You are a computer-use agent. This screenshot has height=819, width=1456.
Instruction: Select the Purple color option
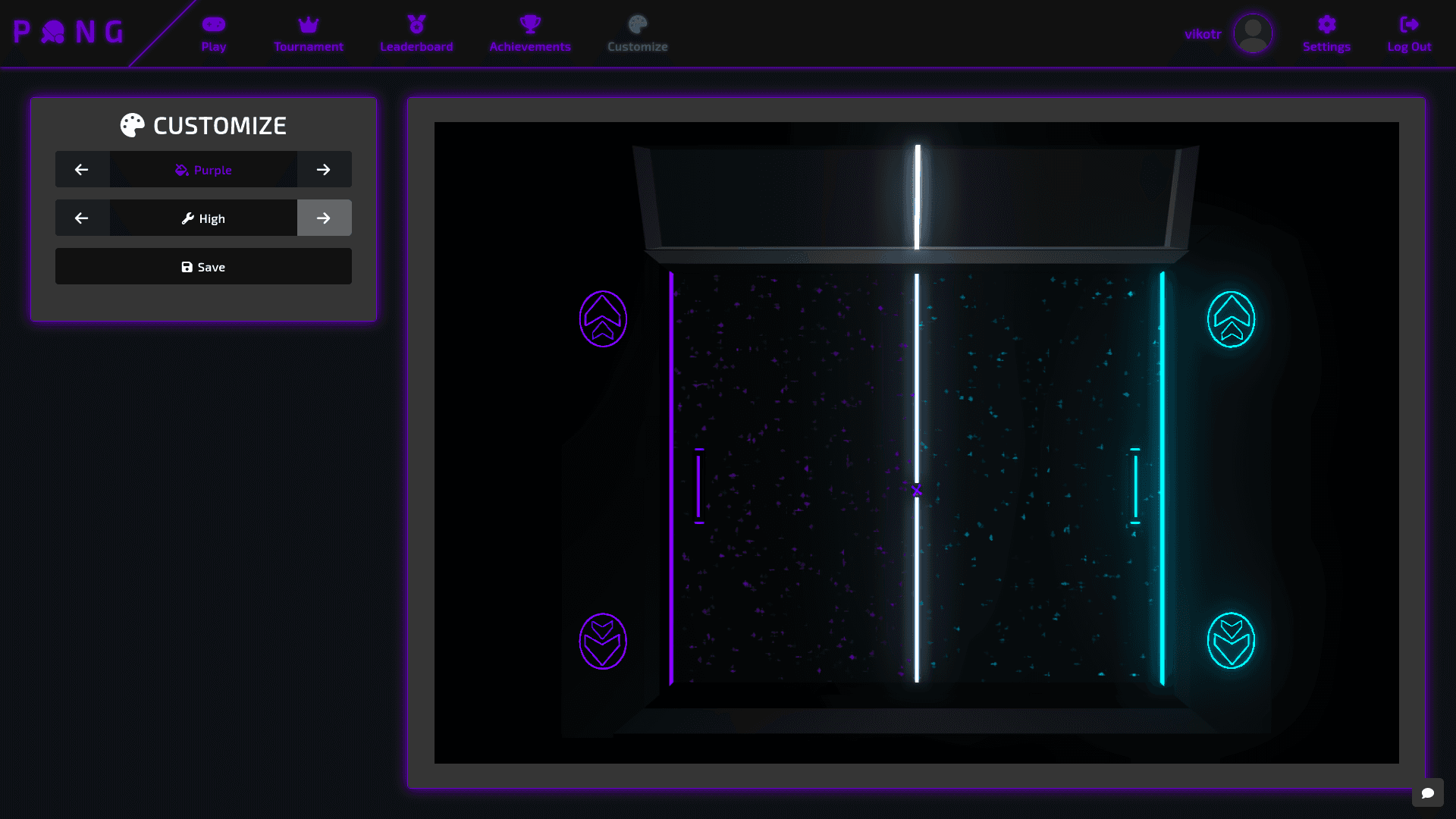point(203,169)
